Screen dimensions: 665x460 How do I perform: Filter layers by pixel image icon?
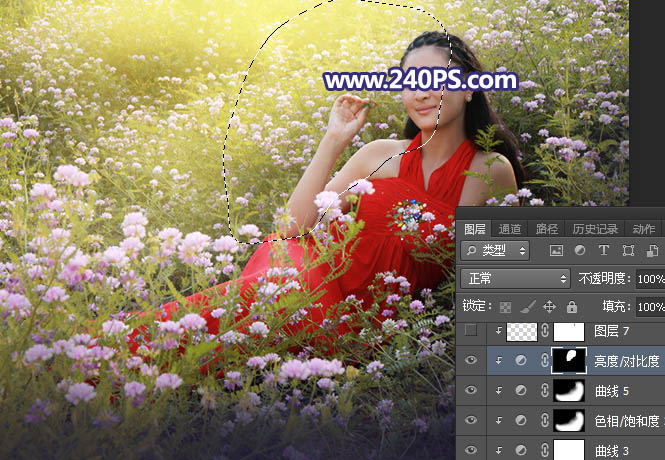pos(556,250)
